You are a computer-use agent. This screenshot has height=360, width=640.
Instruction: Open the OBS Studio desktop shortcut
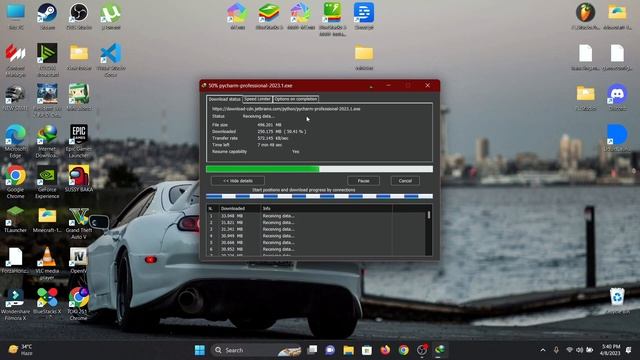[x=78, y=16]
